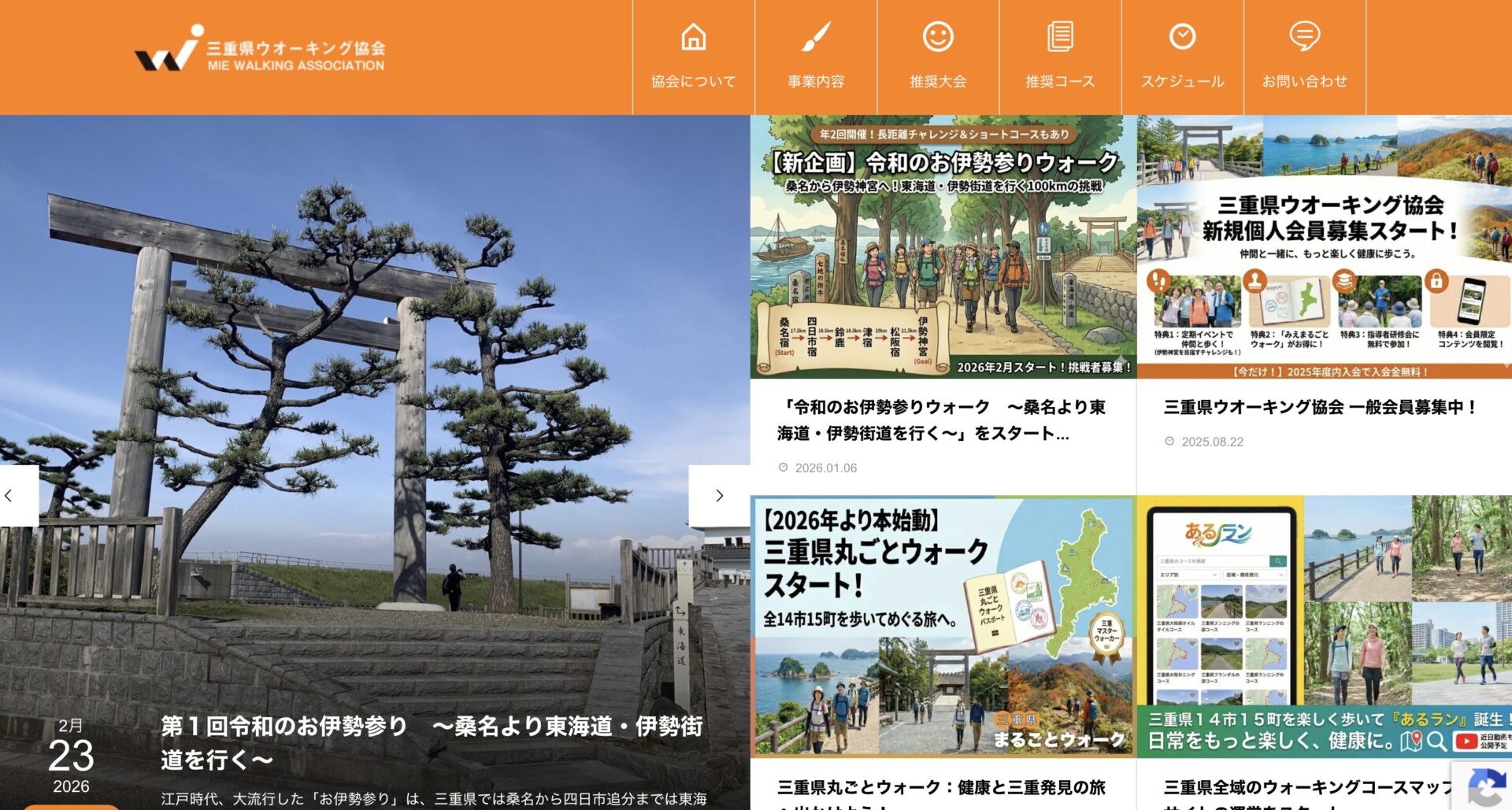1512x810 pixels.
Task: Advance slider with the right arrow
Action: coord(718,496)
